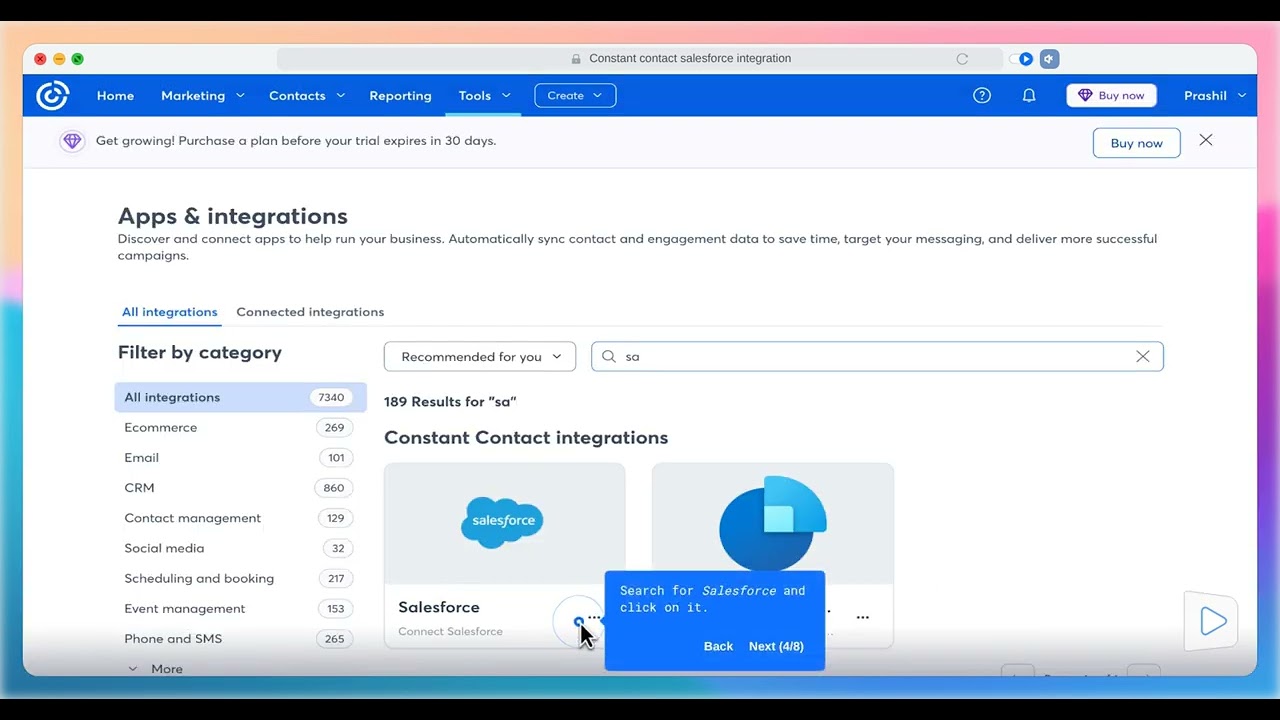Click the Salesforce cloud logo
Viewport: 1280px width, 720px height.
502,522
